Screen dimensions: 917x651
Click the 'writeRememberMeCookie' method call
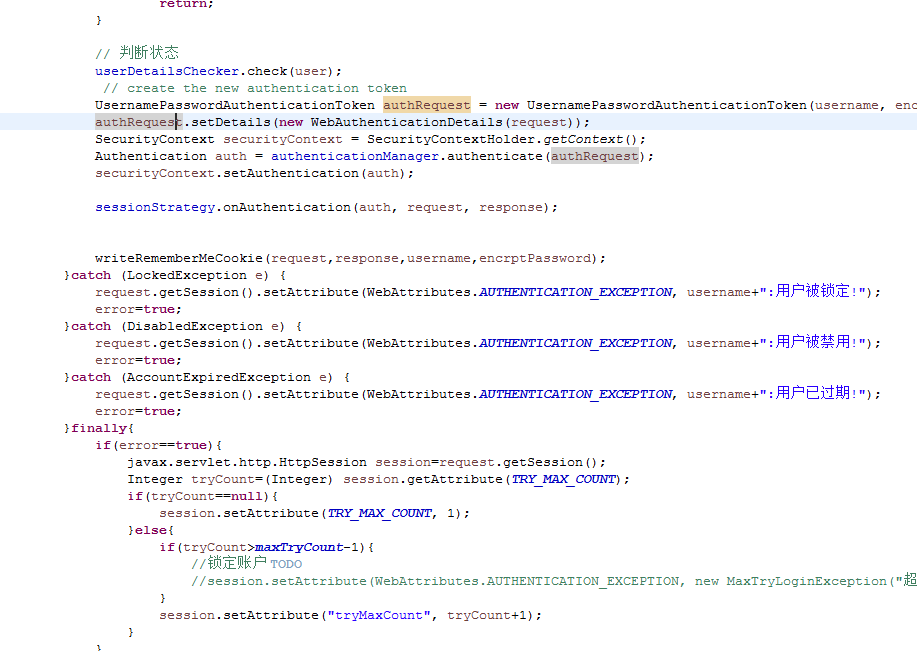179,259
